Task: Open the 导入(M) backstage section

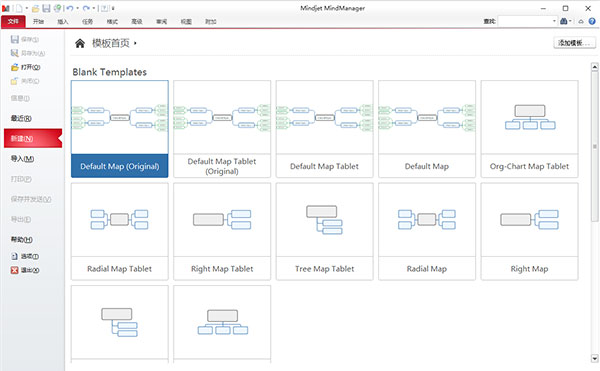Action: point(22,159)
